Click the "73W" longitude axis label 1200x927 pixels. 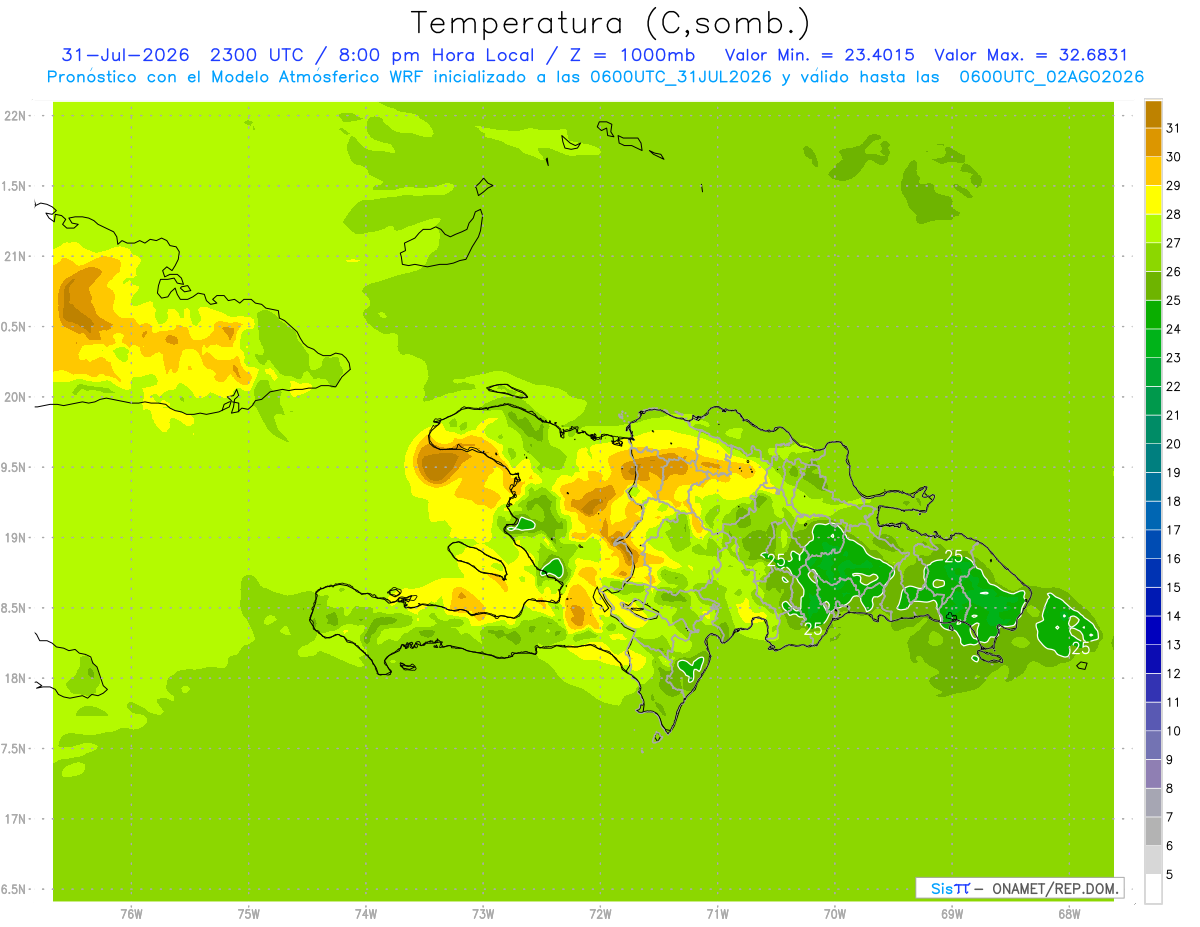point(483,914)
